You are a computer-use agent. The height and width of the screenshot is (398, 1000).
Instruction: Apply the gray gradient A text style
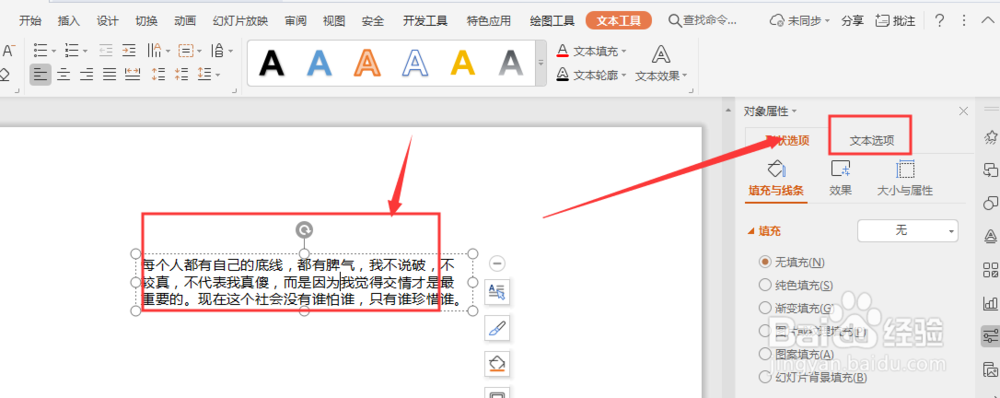pos(511,63)
